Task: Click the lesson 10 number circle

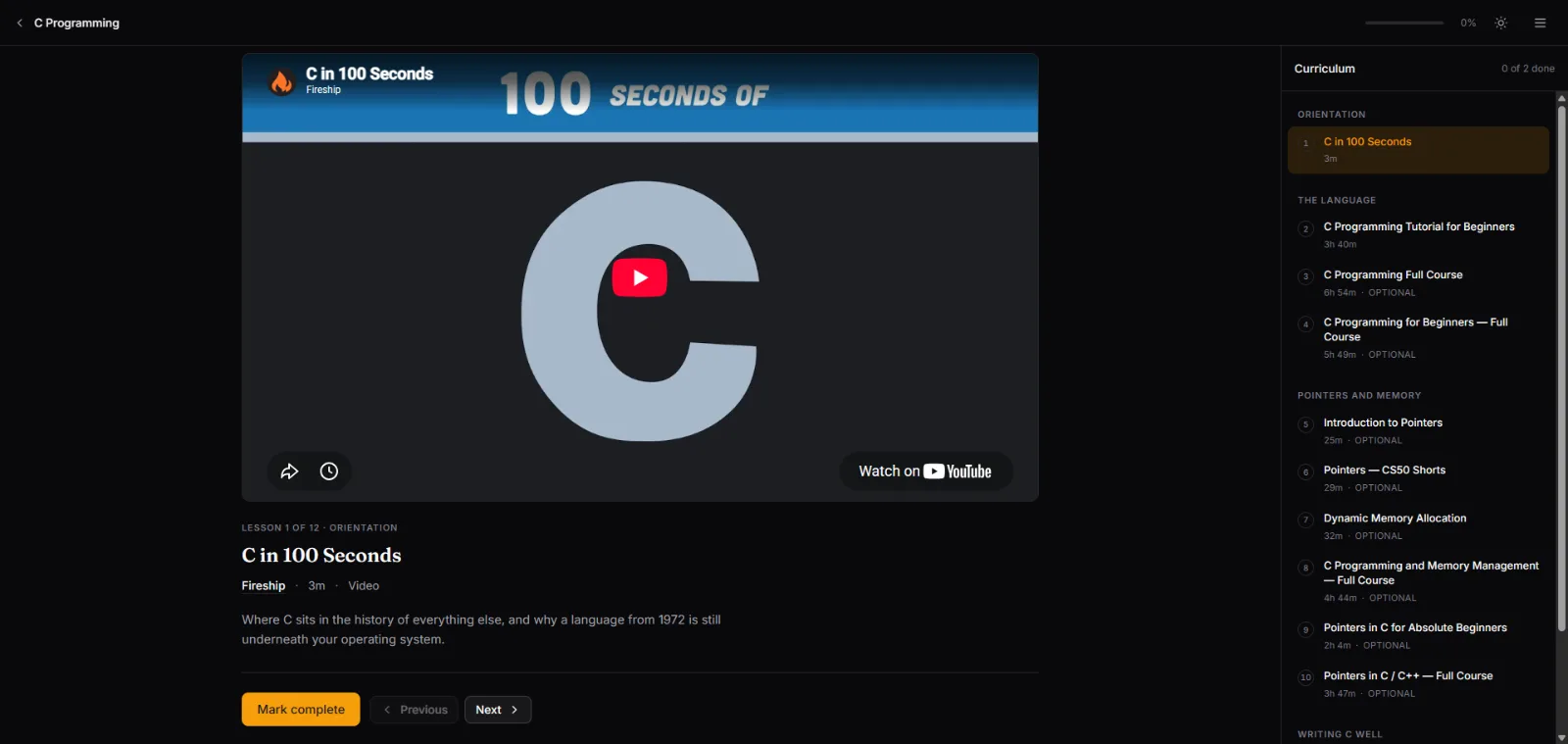Action: tap(1305, 677)
